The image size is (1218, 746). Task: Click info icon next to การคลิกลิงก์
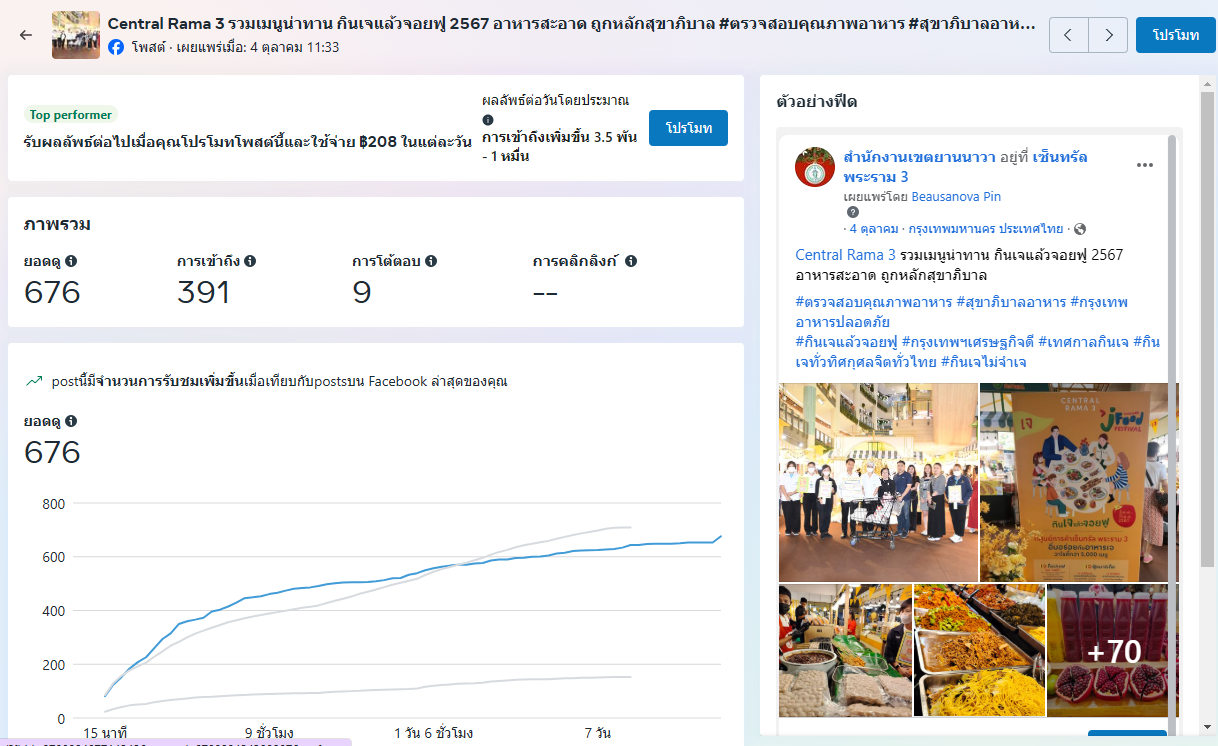pos(631,261)
